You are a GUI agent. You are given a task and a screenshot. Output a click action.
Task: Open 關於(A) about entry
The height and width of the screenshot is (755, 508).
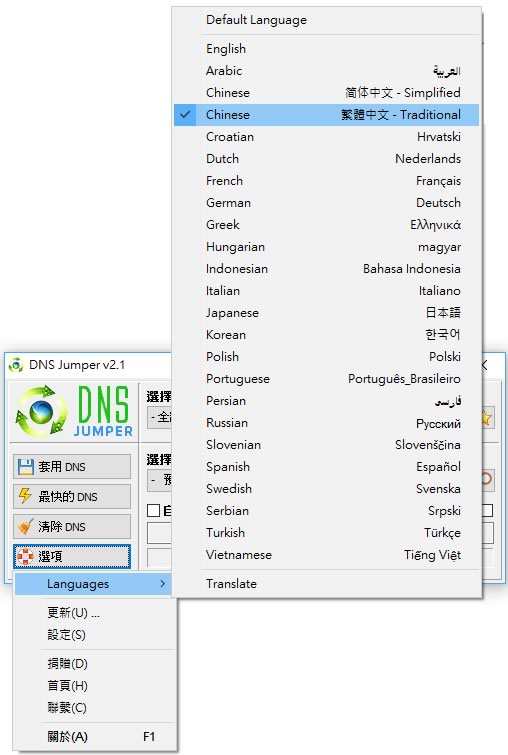[x=95, y=737]
